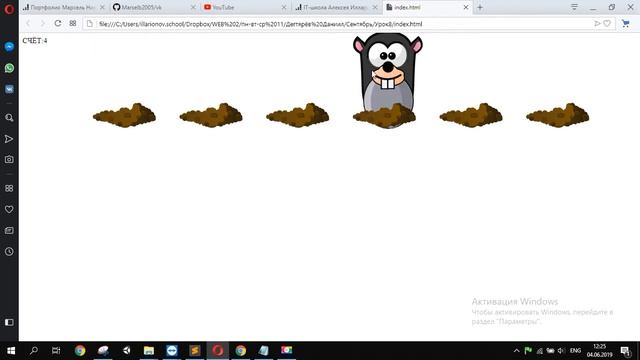Viewport: 640px width, 360px height.
Task: Open the Windows notification center
Action: (x=626, y=351)
